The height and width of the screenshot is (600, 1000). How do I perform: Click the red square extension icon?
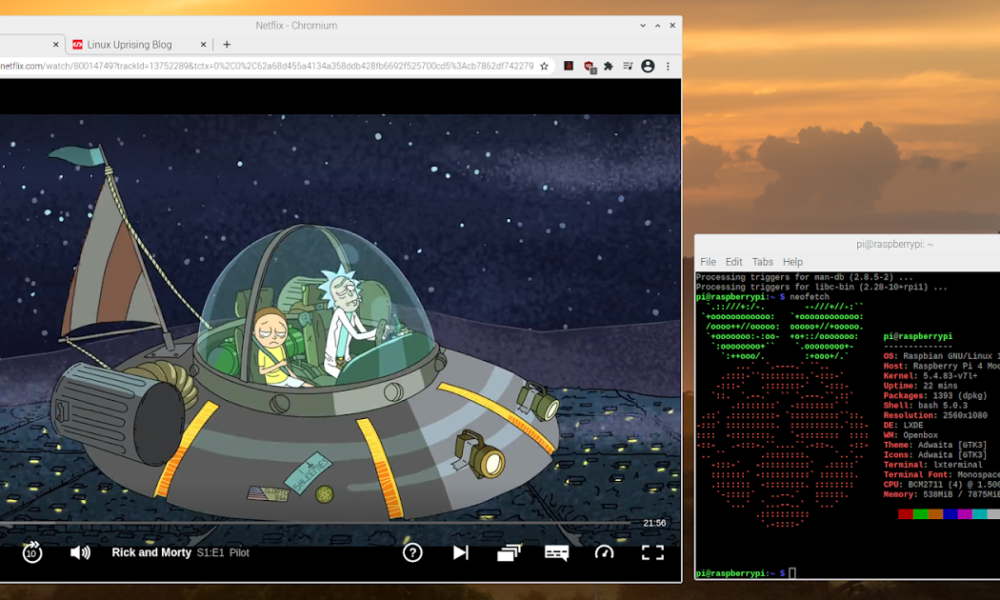568,66
